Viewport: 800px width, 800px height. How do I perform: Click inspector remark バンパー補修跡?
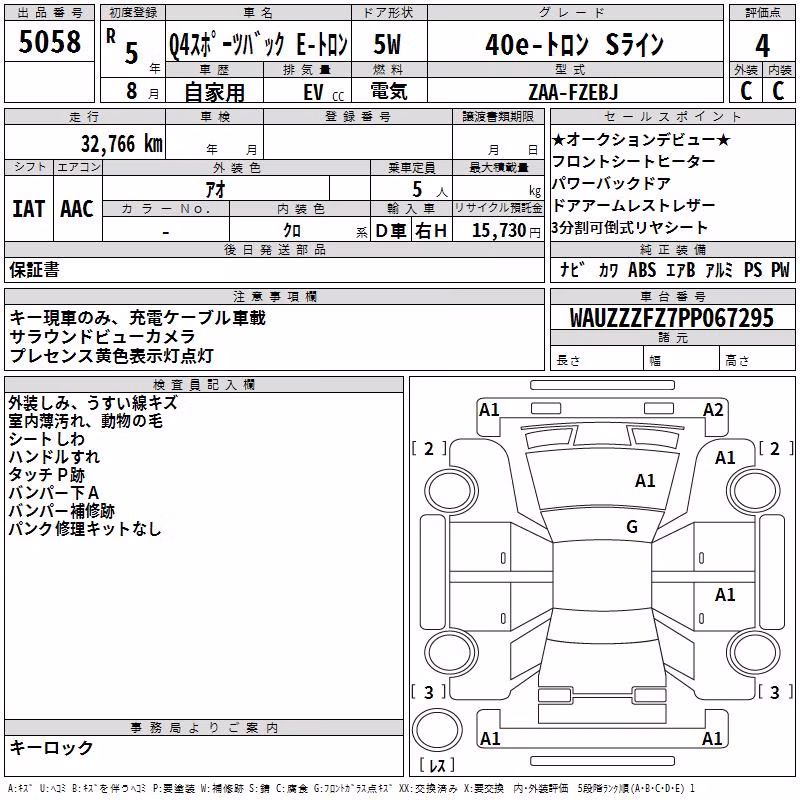(x=62, y=510)
